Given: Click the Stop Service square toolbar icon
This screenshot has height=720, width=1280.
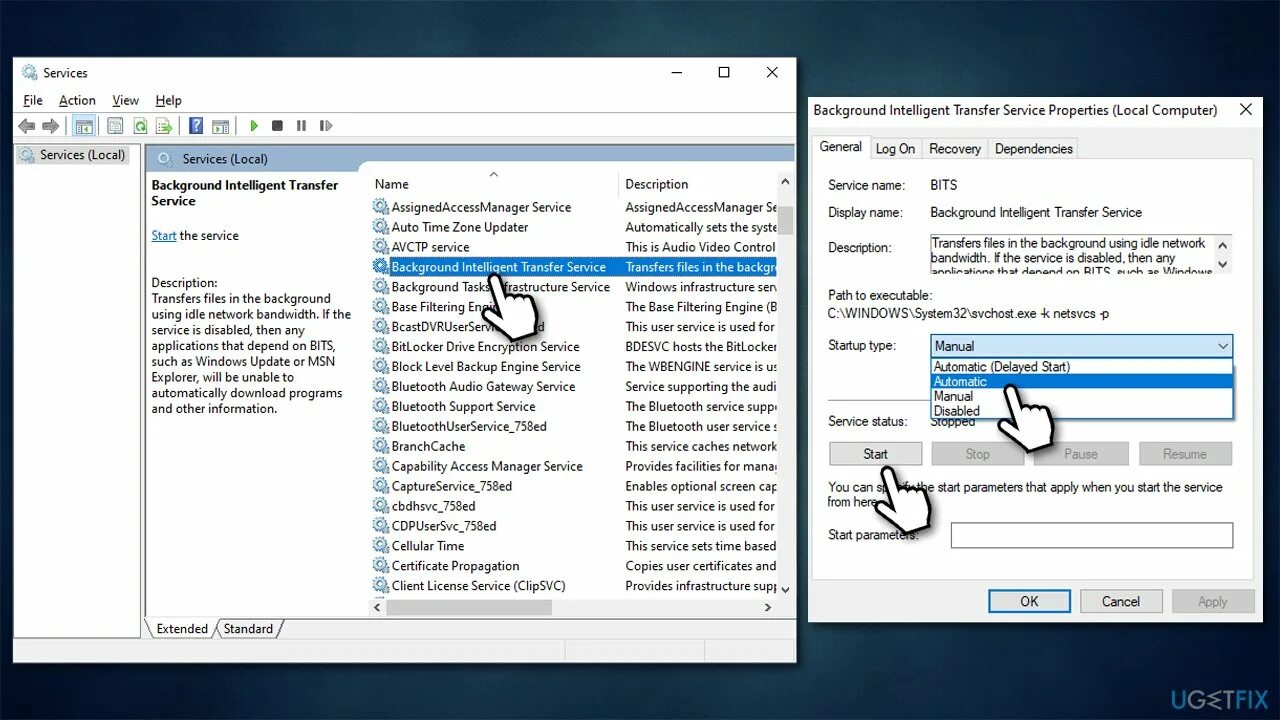Looking at the screenshot, I should tap(278, 126).
